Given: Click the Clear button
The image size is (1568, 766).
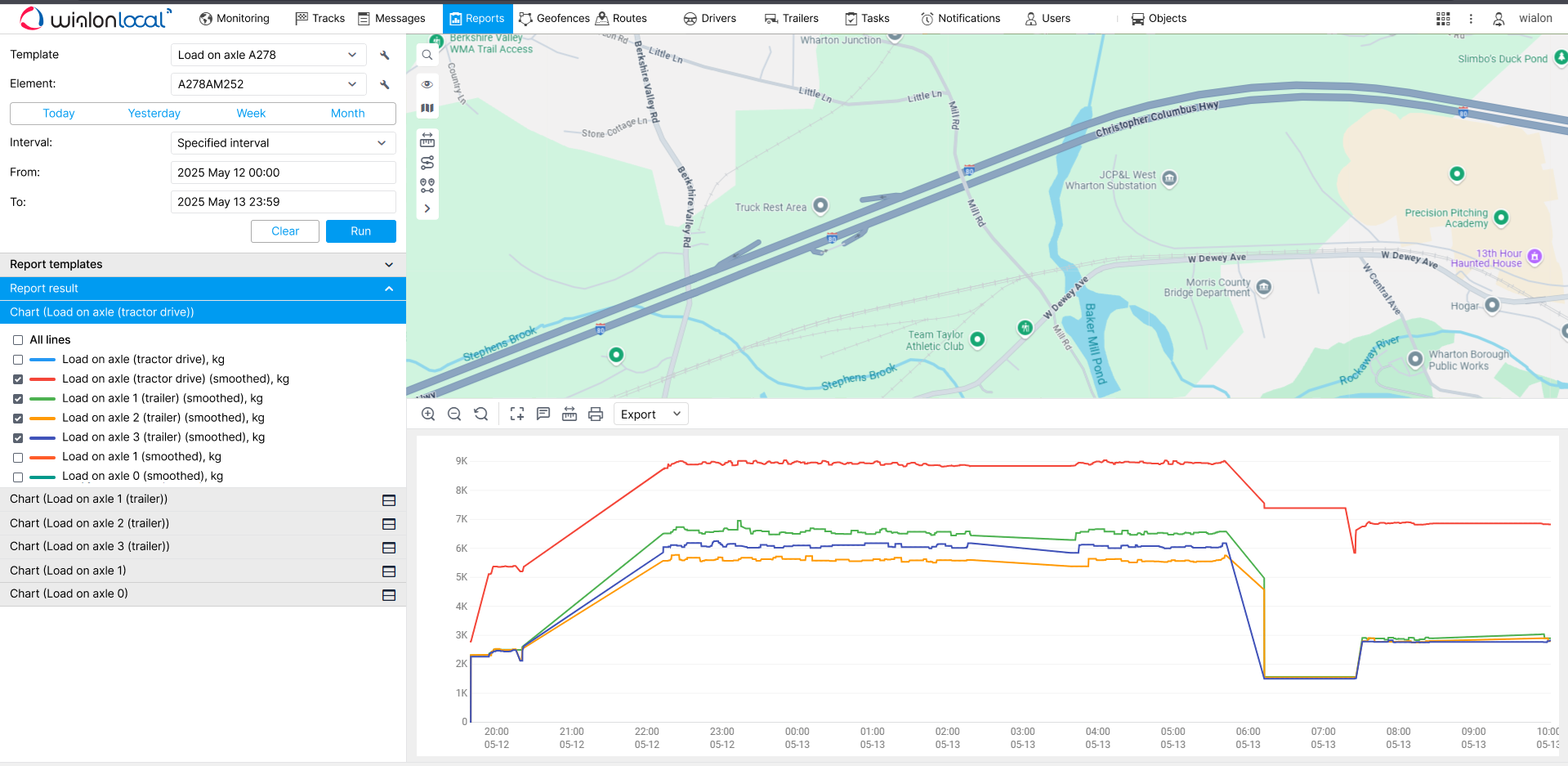Looking at the screenshot, I should [285, 231].
